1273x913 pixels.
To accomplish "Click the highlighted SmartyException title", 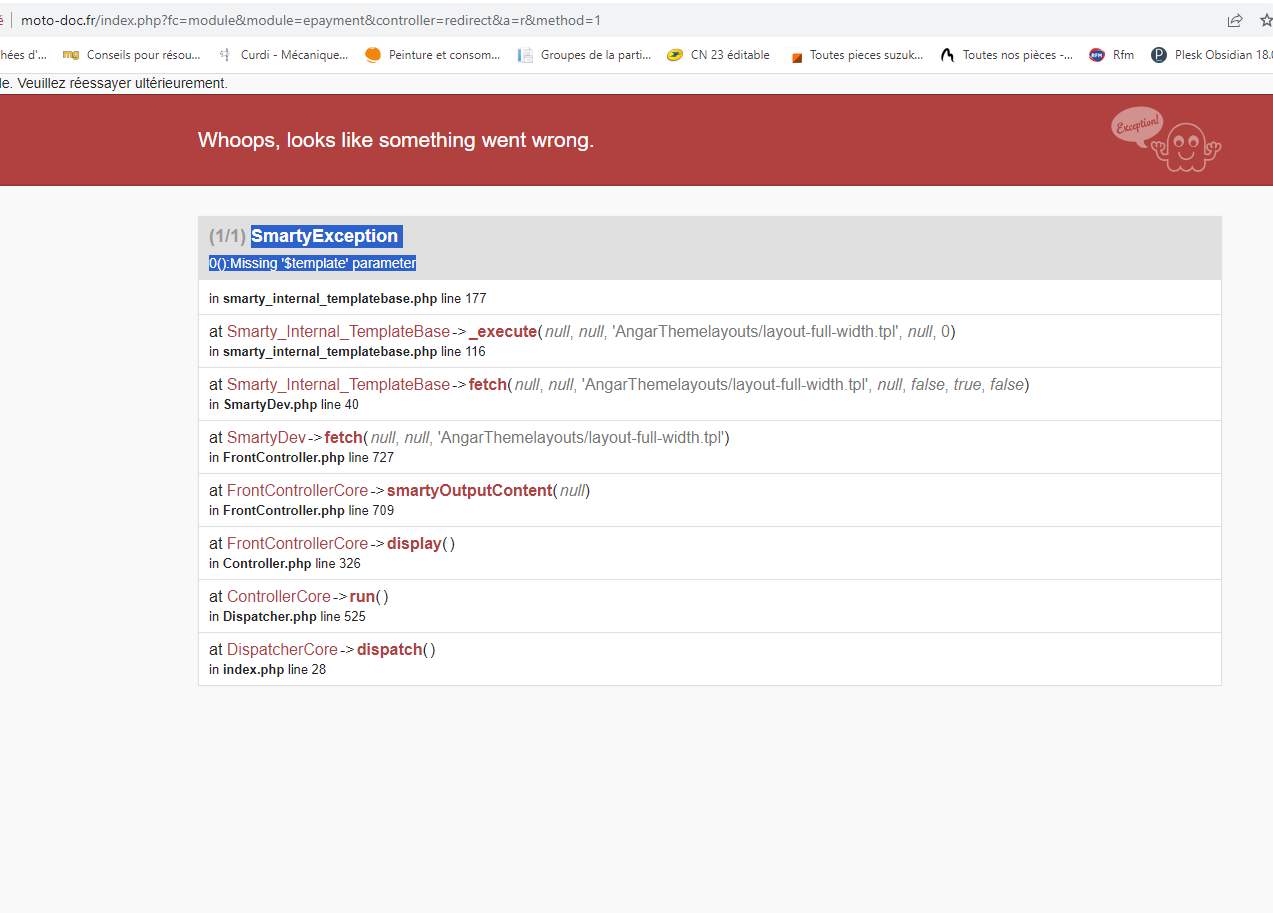I will pos(325,236).
